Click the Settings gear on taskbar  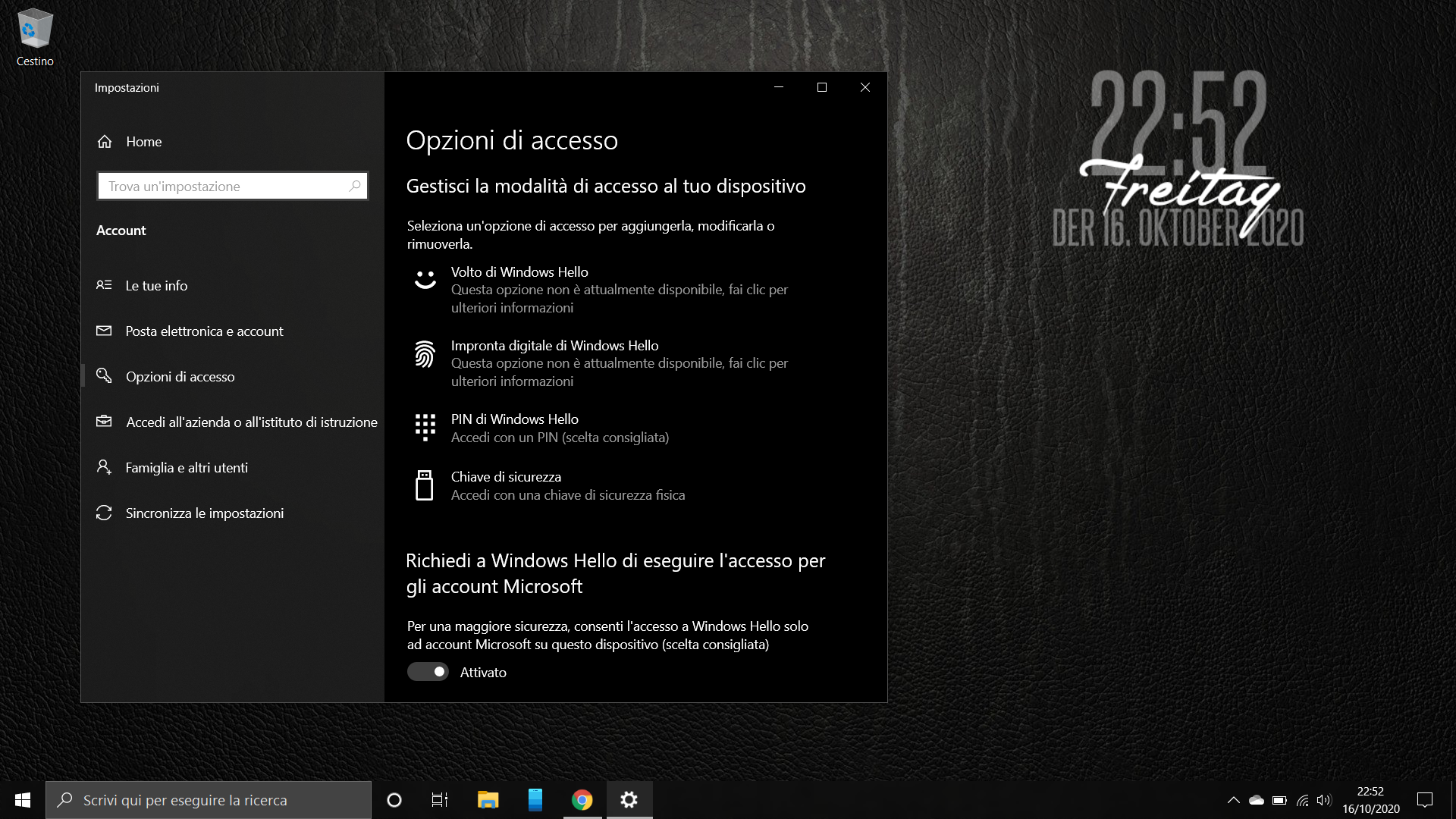629,800
